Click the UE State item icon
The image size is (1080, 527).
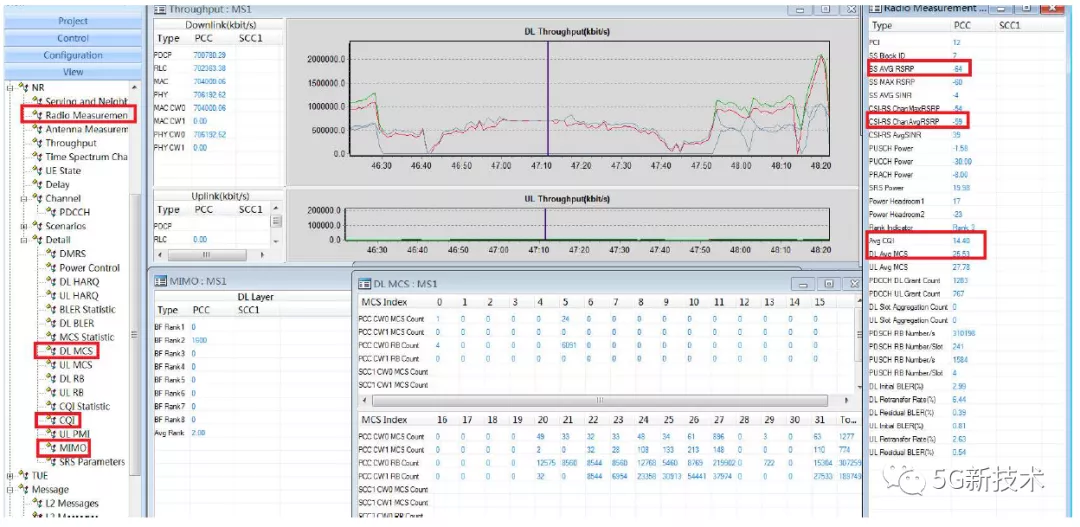37,170
